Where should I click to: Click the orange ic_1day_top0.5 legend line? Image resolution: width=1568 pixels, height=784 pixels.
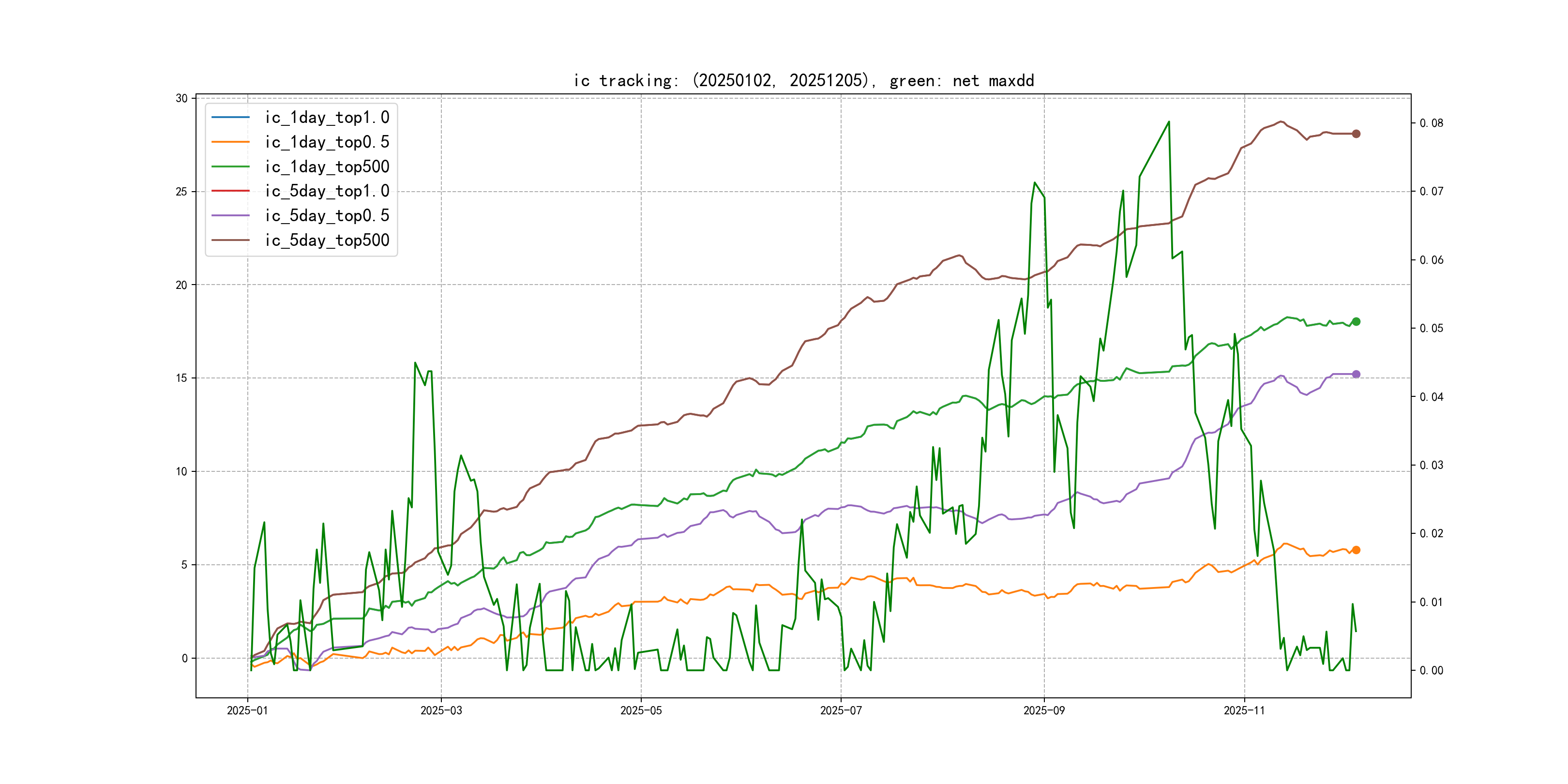(230, 142)
